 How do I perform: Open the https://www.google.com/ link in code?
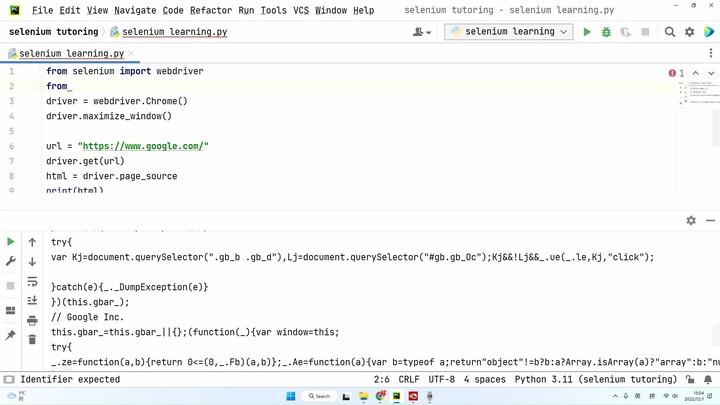click(x=143, y=146)
